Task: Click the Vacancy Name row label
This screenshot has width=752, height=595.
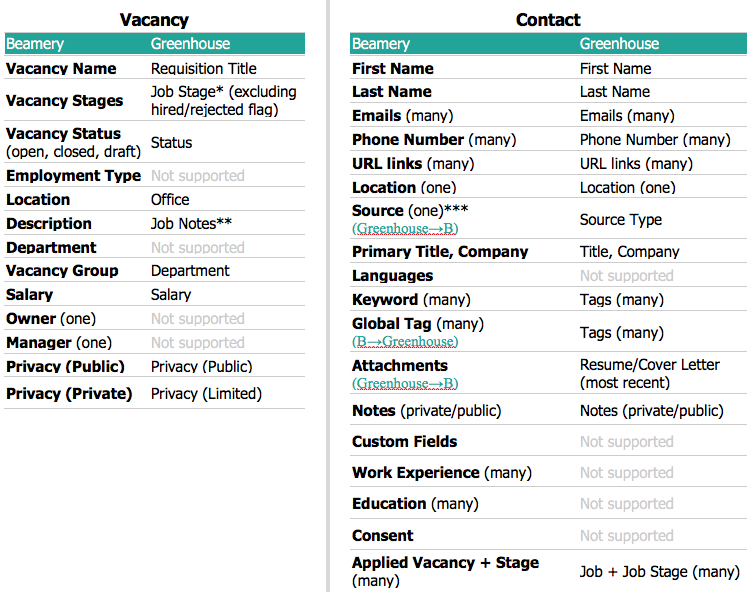Action: (x=61, y=69)
